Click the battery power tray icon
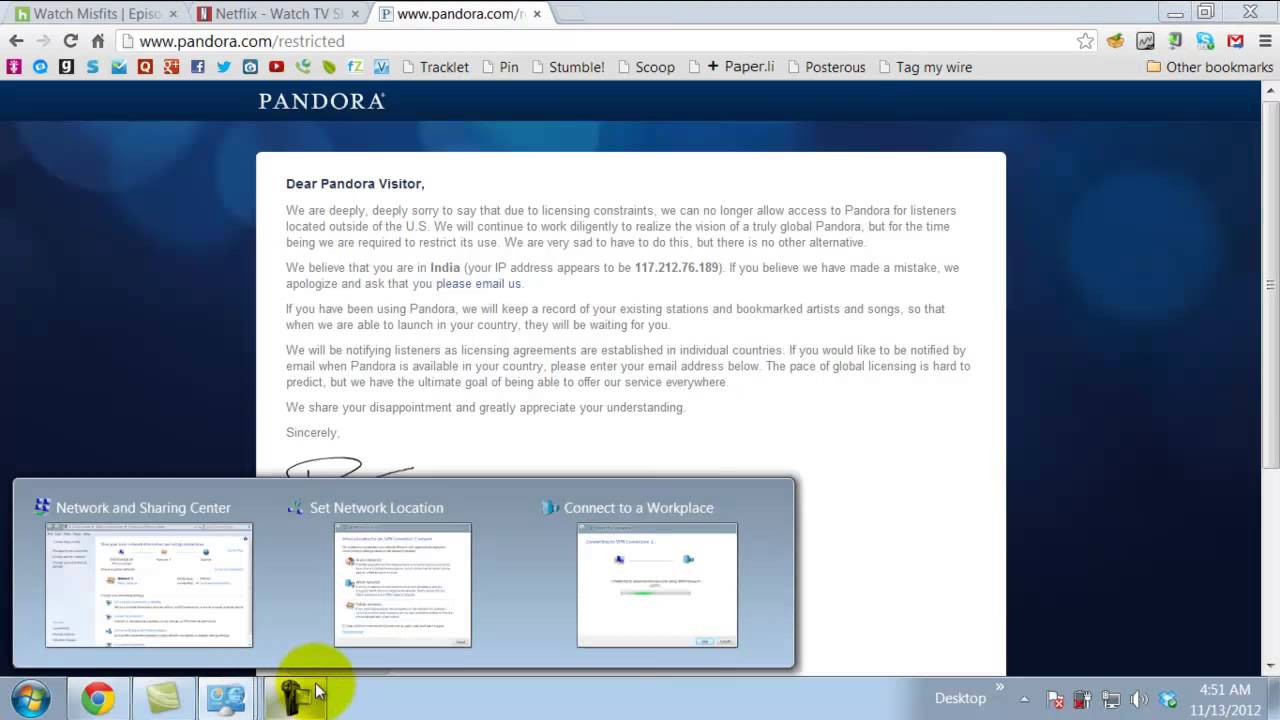The width and height of the screenshot is (1280, 720). [x=1081, y=699]
